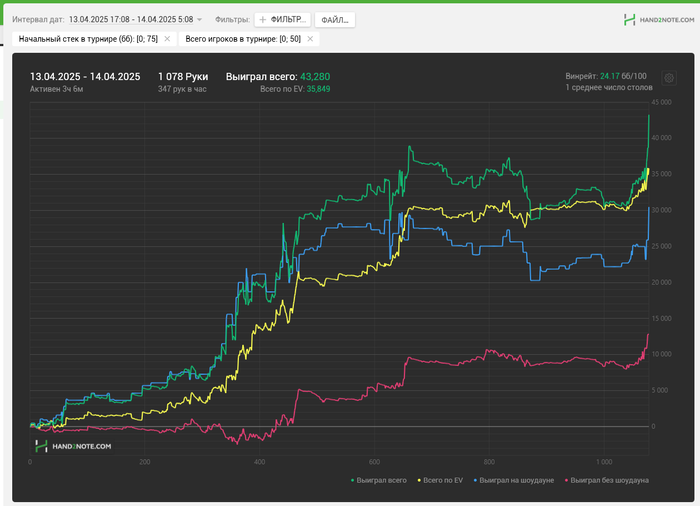Toggle the 'Выиграл без шоудауна' pink legend series
The image size is (700, 506).
(607, 480)
